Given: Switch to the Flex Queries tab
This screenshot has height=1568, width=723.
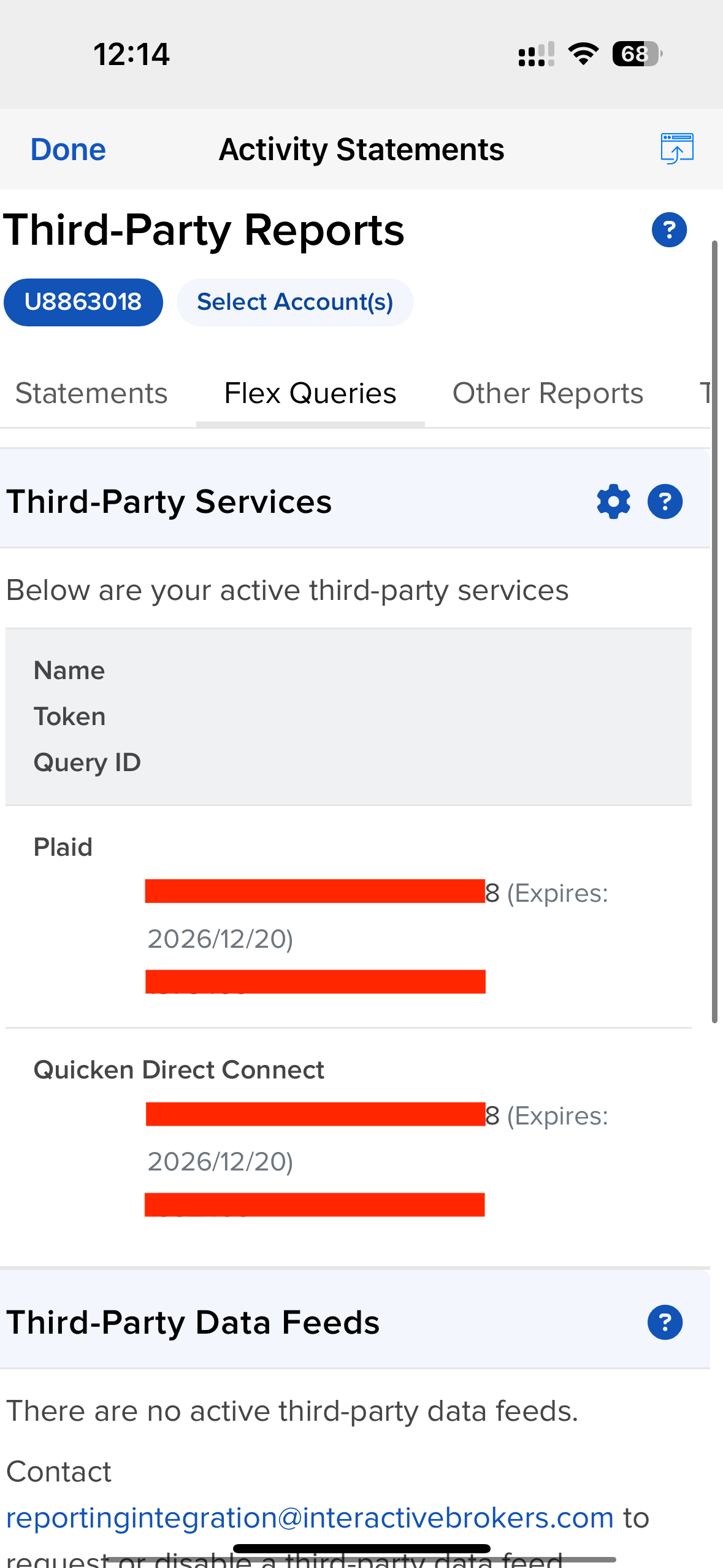Looking at the screenshot, I should 310,393.
